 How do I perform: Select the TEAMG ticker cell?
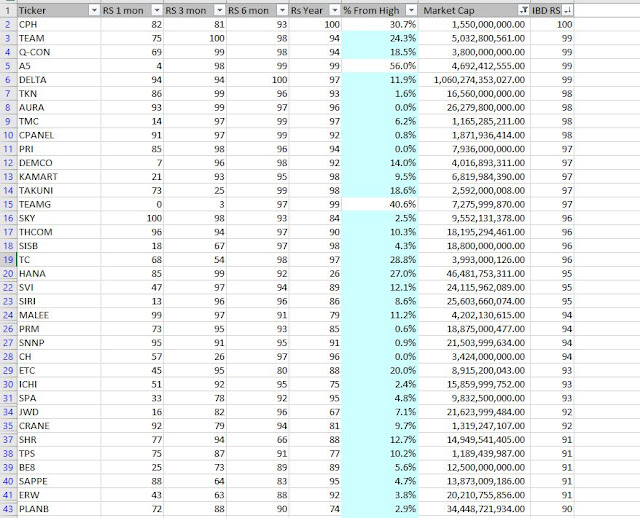click(59, 204)
